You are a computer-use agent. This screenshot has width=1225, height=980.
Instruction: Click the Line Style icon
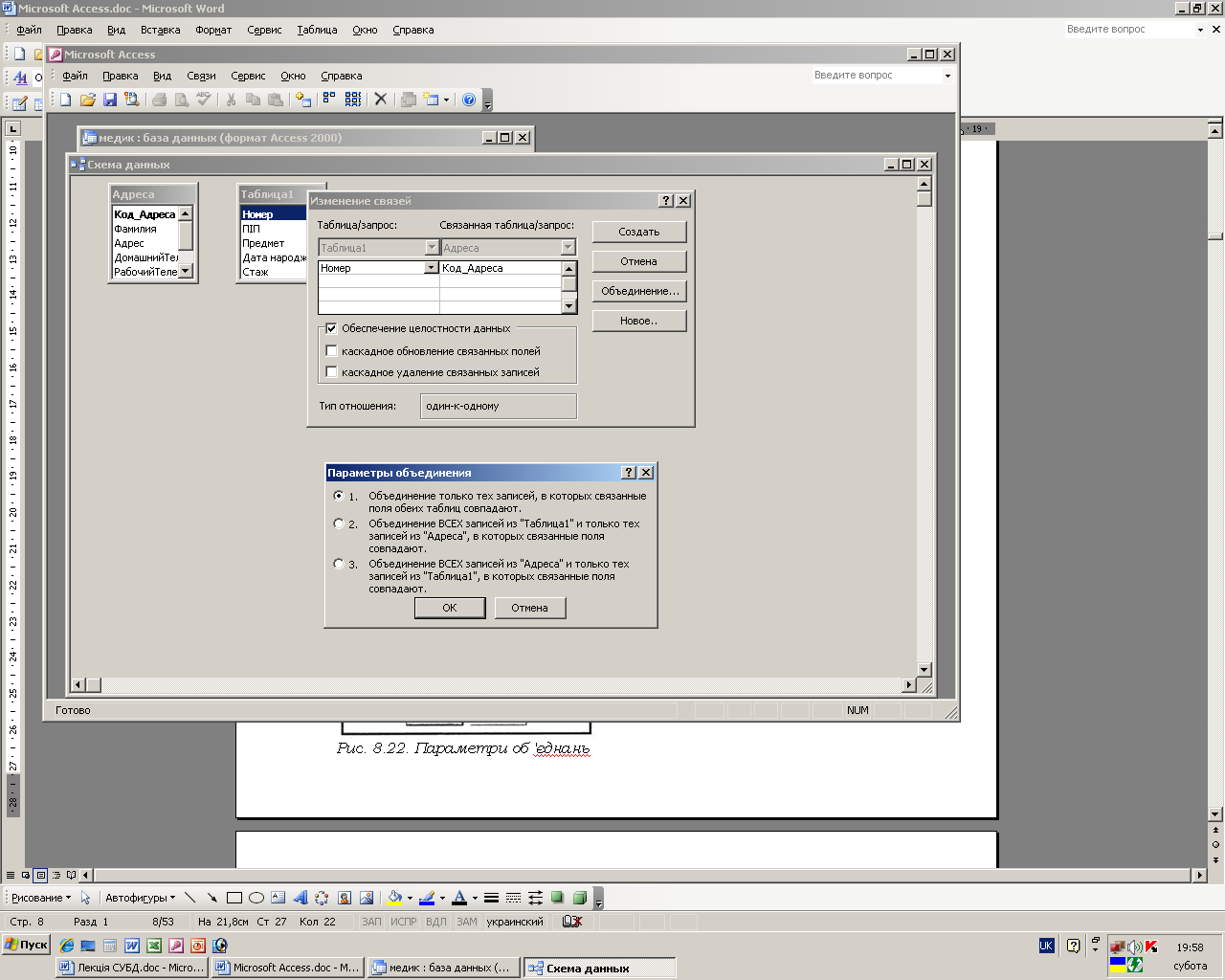pyautogui.click(x=491, y=898)
